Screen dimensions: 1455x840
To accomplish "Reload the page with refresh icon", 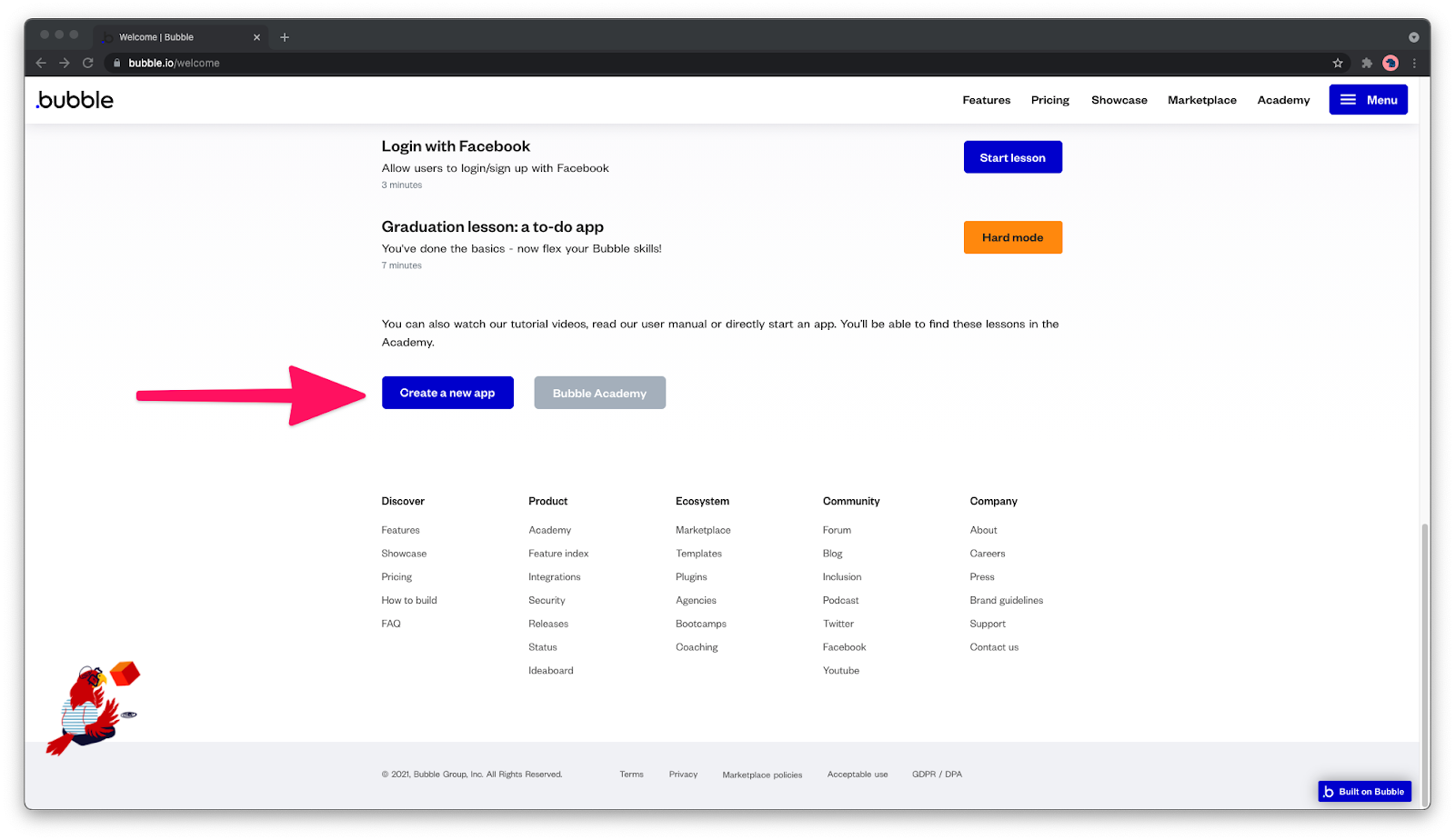I will [88, 63].
